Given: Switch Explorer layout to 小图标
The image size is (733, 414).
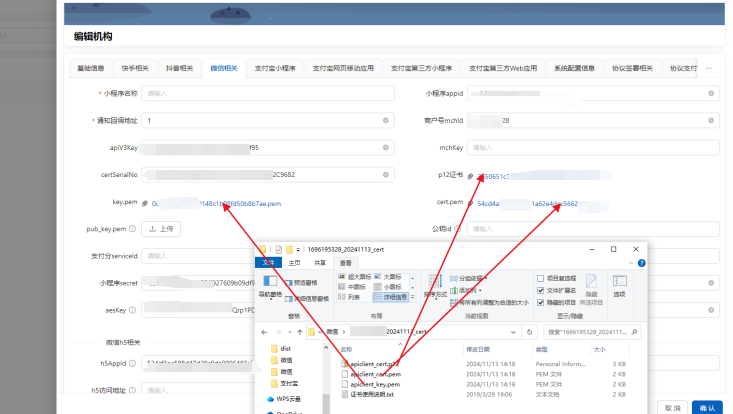Looking at the screenshot, I should click(388, 287).
